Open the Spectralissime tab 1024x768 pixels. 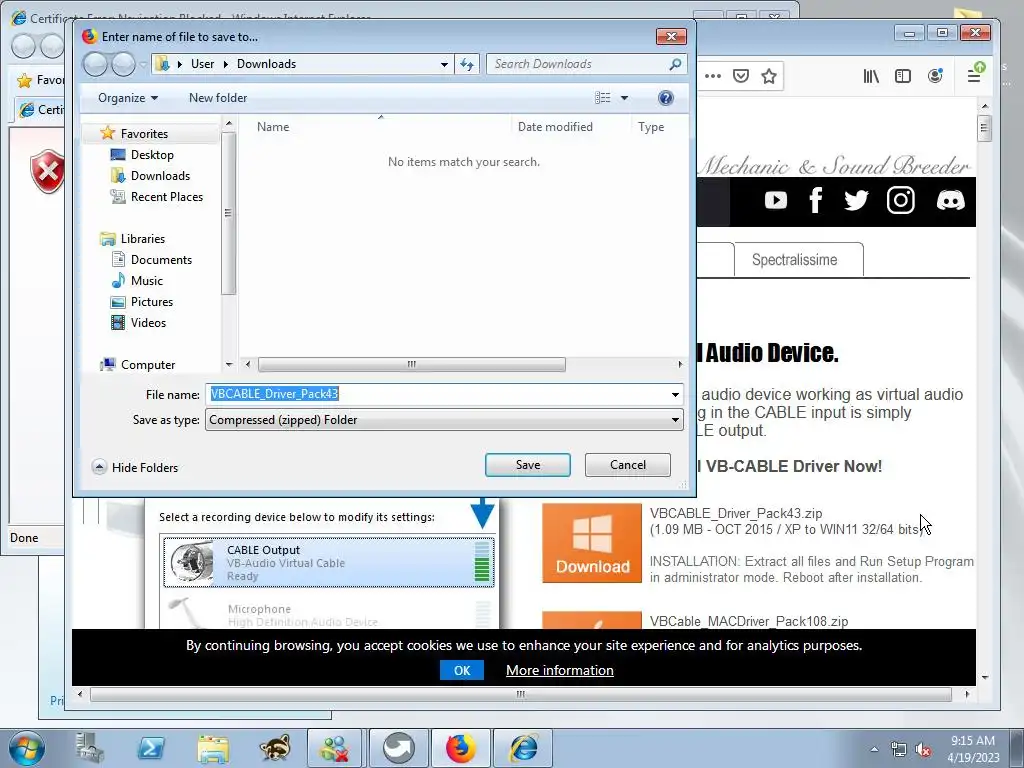pos(799,260)
